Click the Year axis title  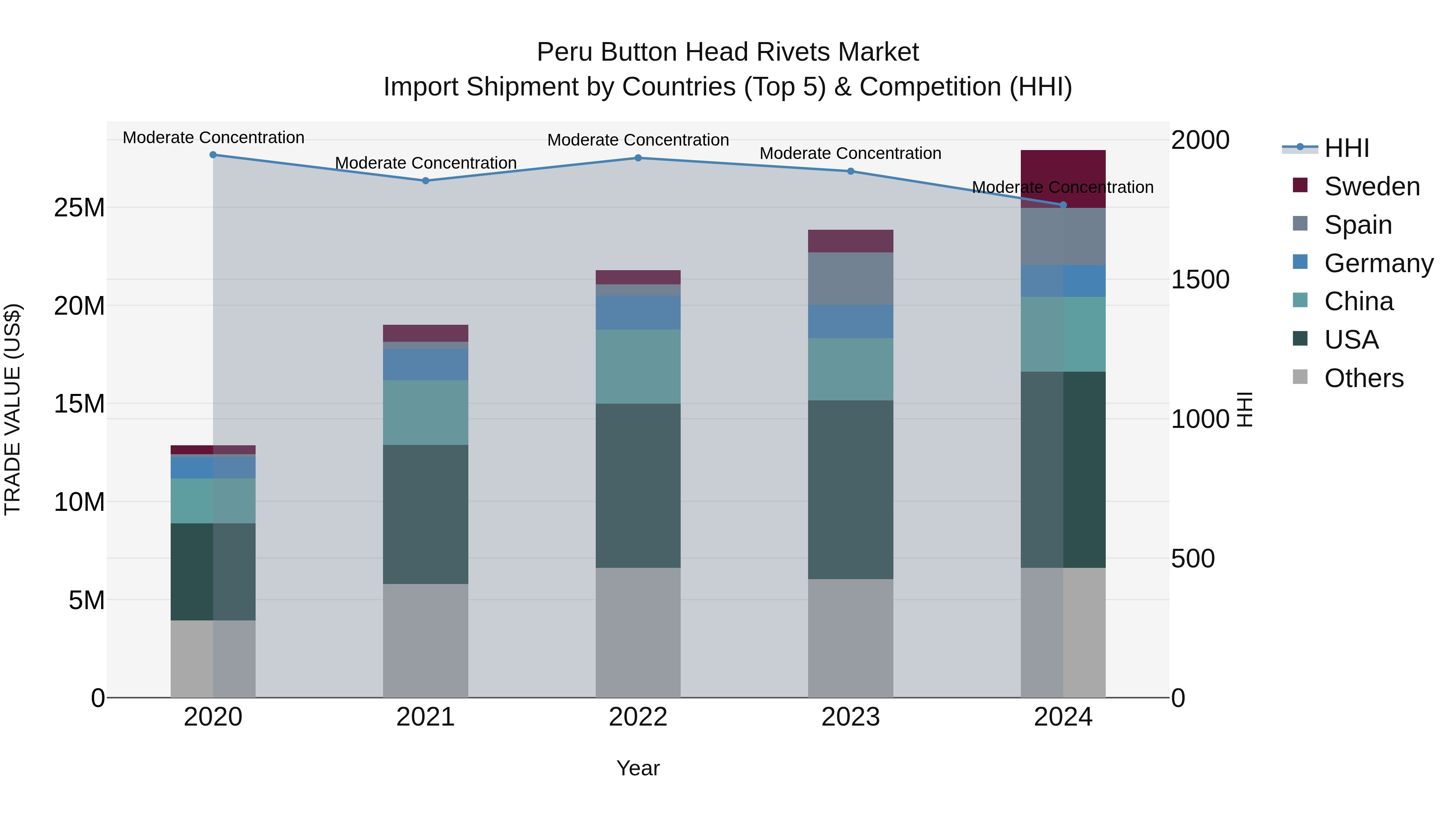[x=638, y=769]
